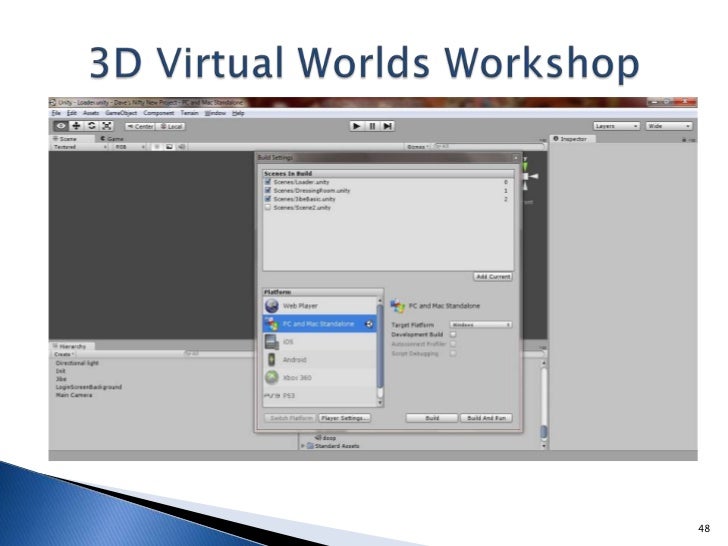Click the Play button

[x=357, y=126]
